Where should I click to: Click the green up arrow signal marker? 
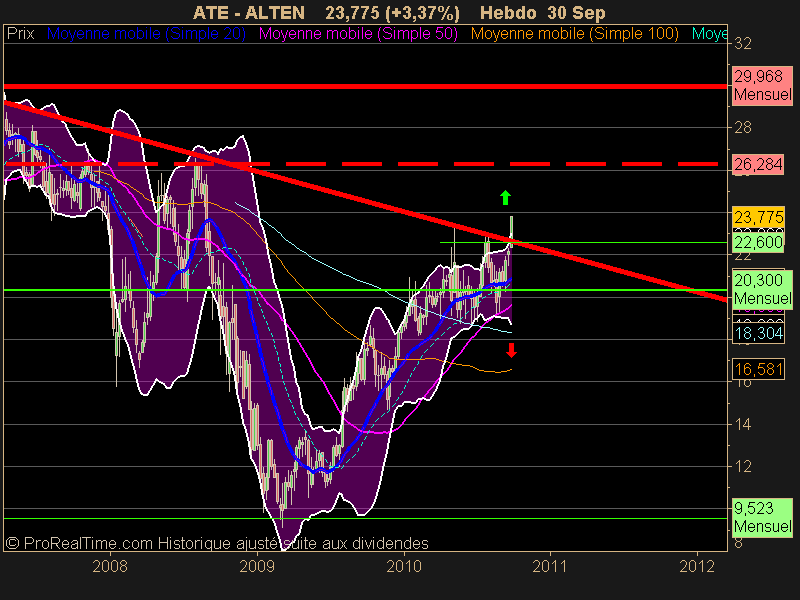505,197
